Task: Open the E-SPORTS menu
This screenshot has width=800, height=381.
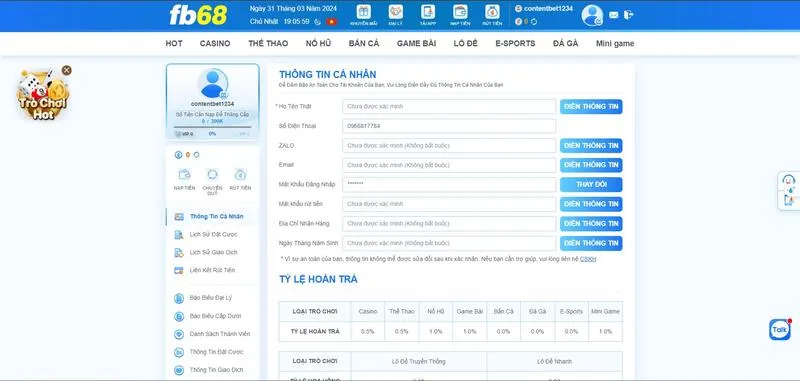Action: (515, 43)
